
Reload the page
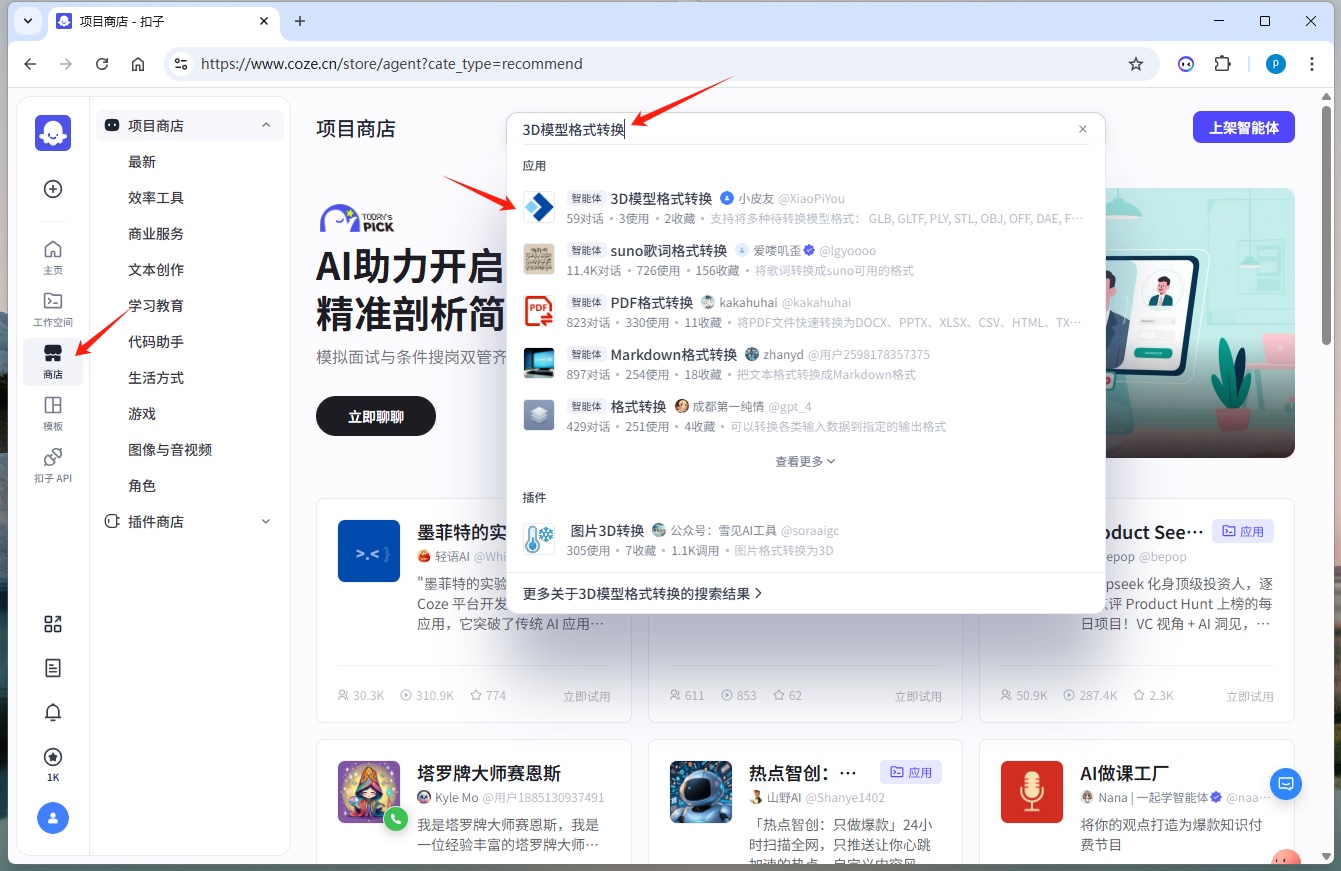[x=102, y=64]
